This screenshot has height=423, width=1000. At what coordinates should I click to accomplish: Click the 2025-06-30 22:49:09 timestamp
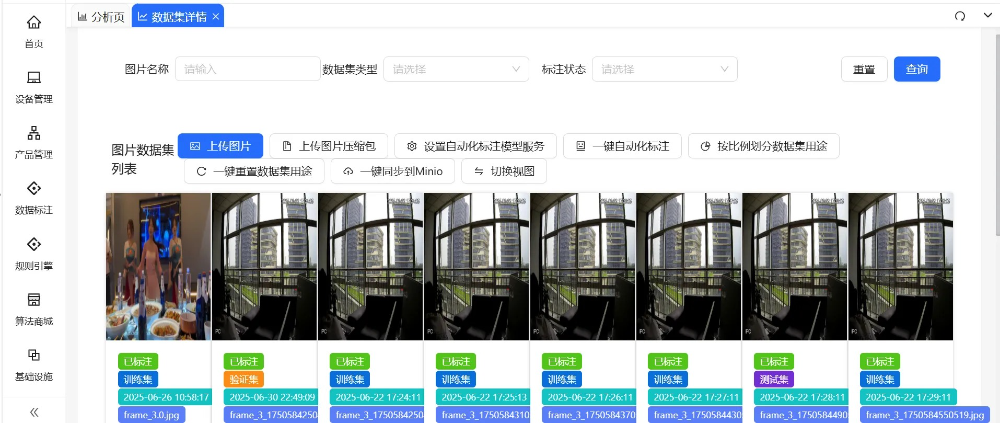[270, 397]
